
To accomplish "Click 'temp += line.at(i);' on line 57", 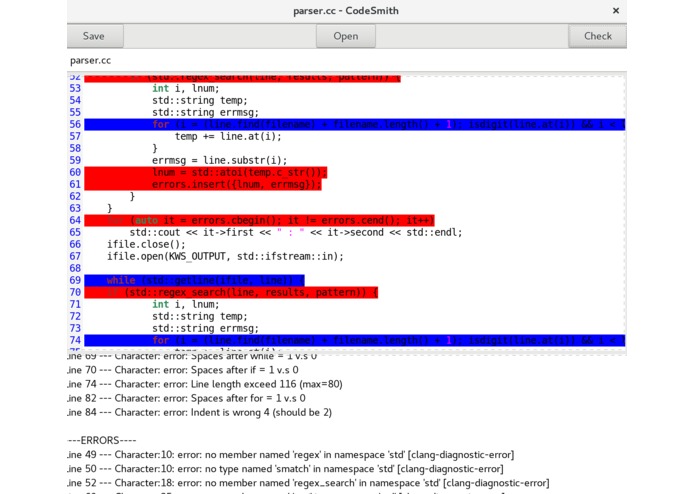I will pyautogui.click(x=228, y=136).
